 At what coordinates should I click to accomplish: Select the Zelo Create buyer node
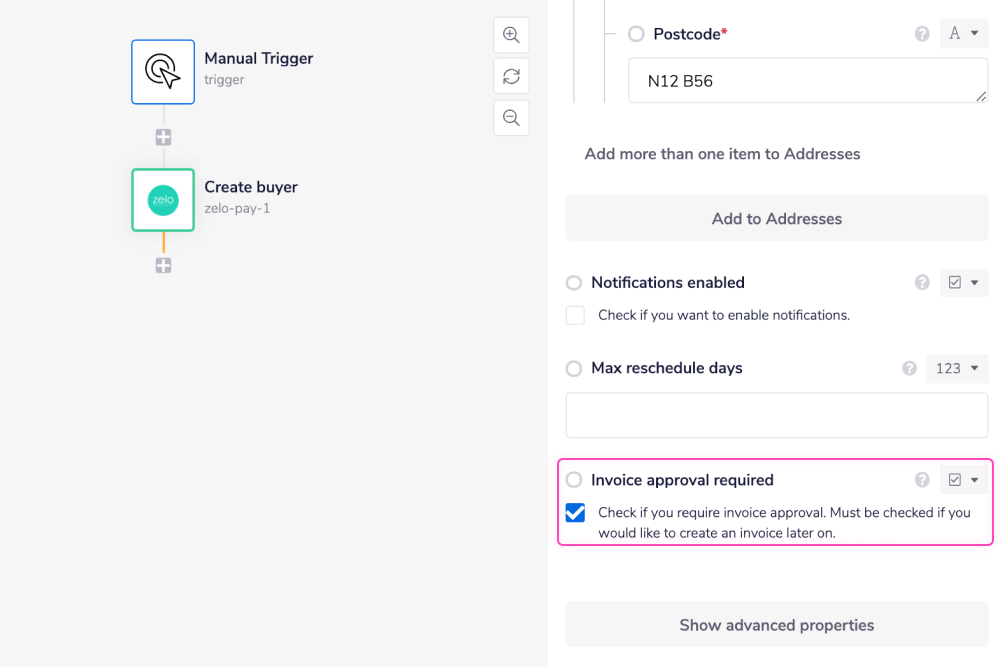click(163, 200)
